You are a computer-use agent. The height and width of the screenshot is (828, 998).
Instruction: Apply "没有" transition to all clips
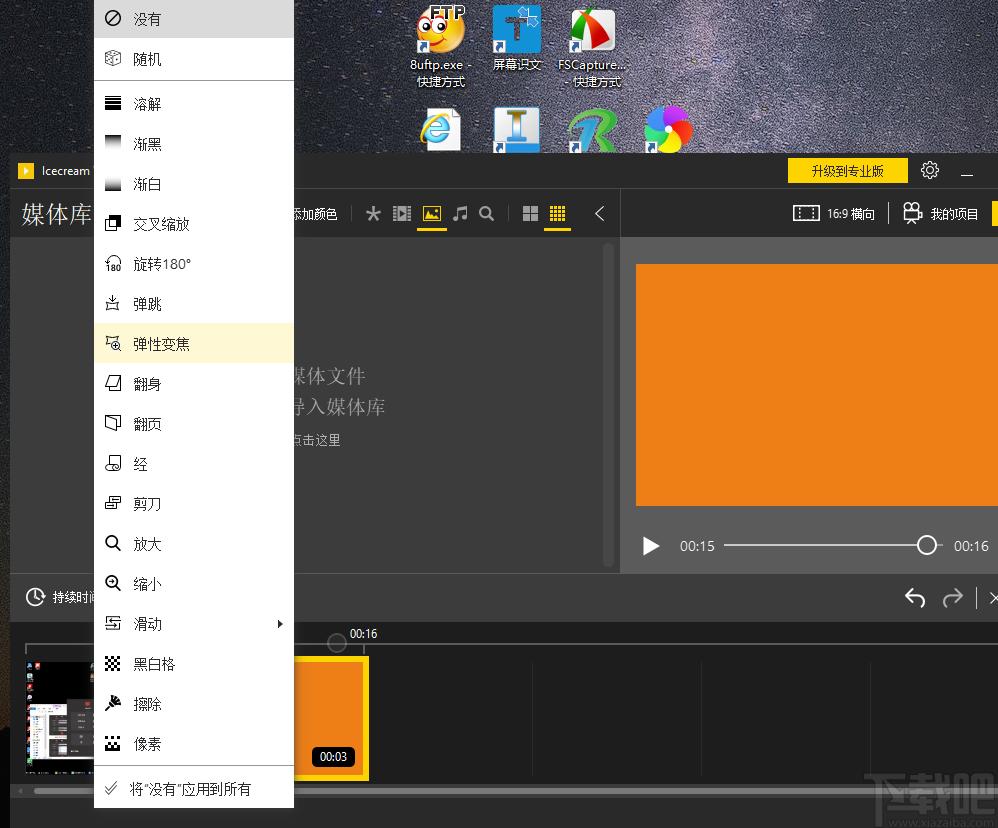pos(190,789)
